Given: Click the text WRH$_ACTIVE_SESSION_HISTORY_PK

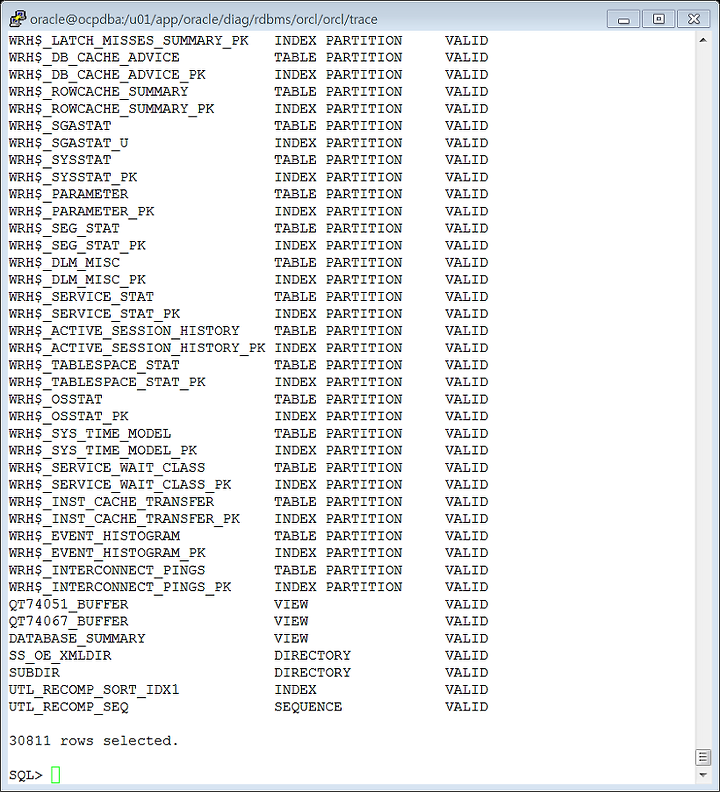Looking at the screenshot, I should pos(137,348).
